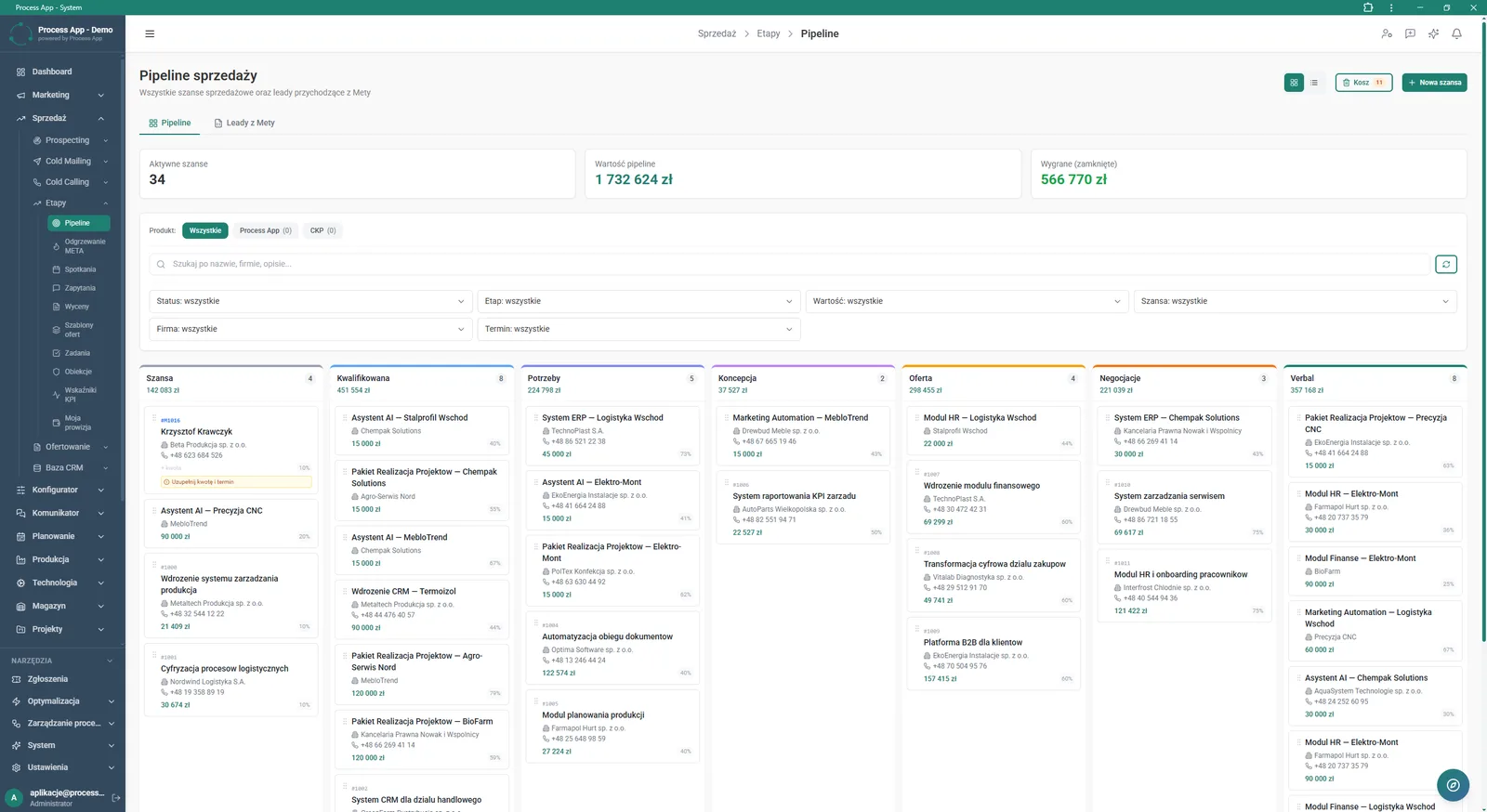Open Modul HR i onboarding pracownikow card
Image resolution: width=1487 pixels, height=812 pixels.
click(x=1184, y=587)
